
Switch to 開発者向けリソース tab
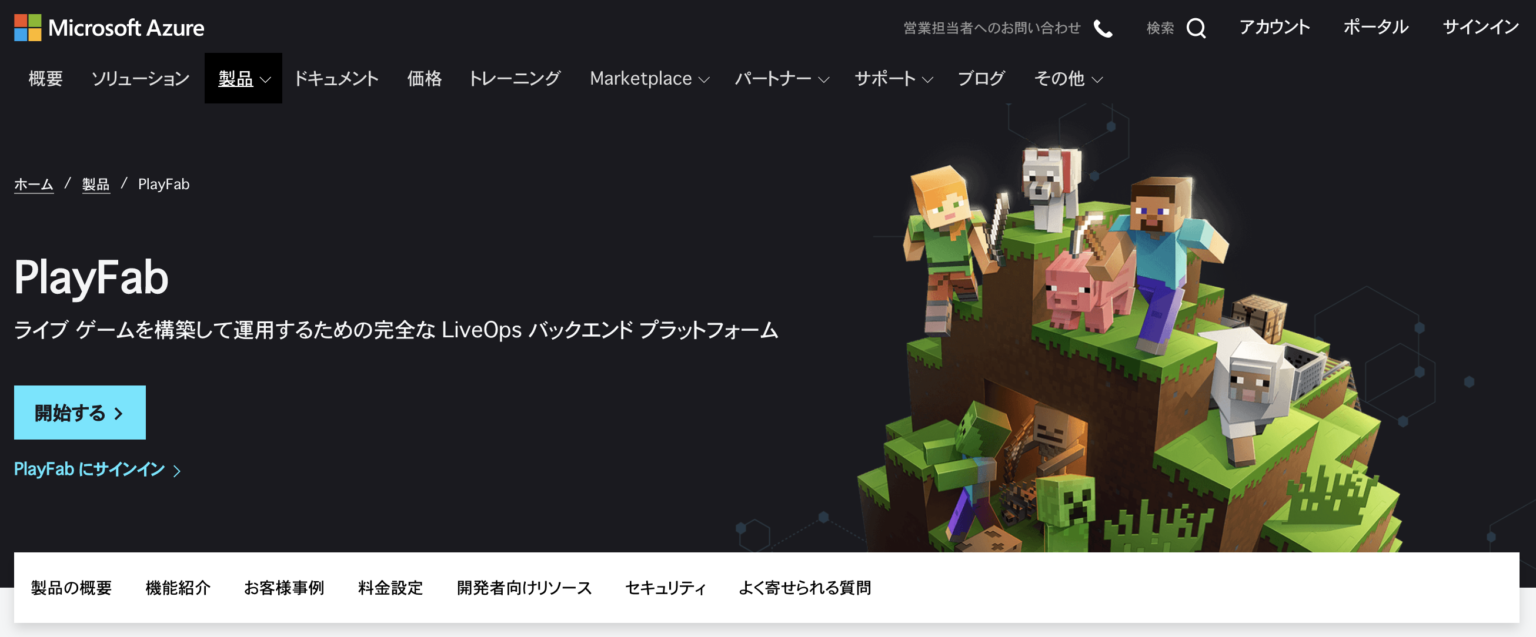[x=524, y=588]
